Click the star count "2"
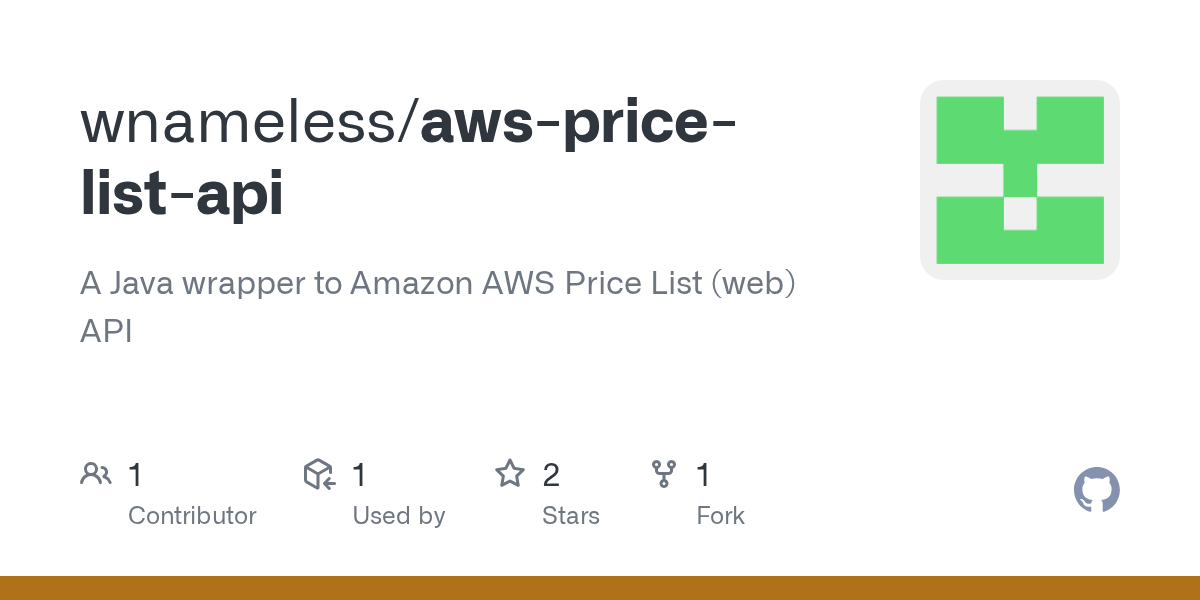The image size is (1200, 600). [x=550, y=475]
